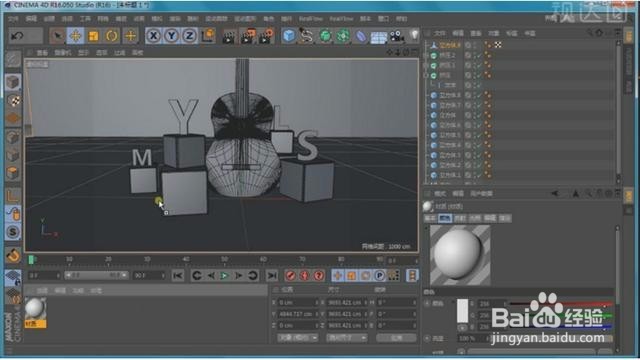The image size is (640, 360).
Task: Open the viewport Cameras menu
Action: pyautogui.click(x=62, y=53)
